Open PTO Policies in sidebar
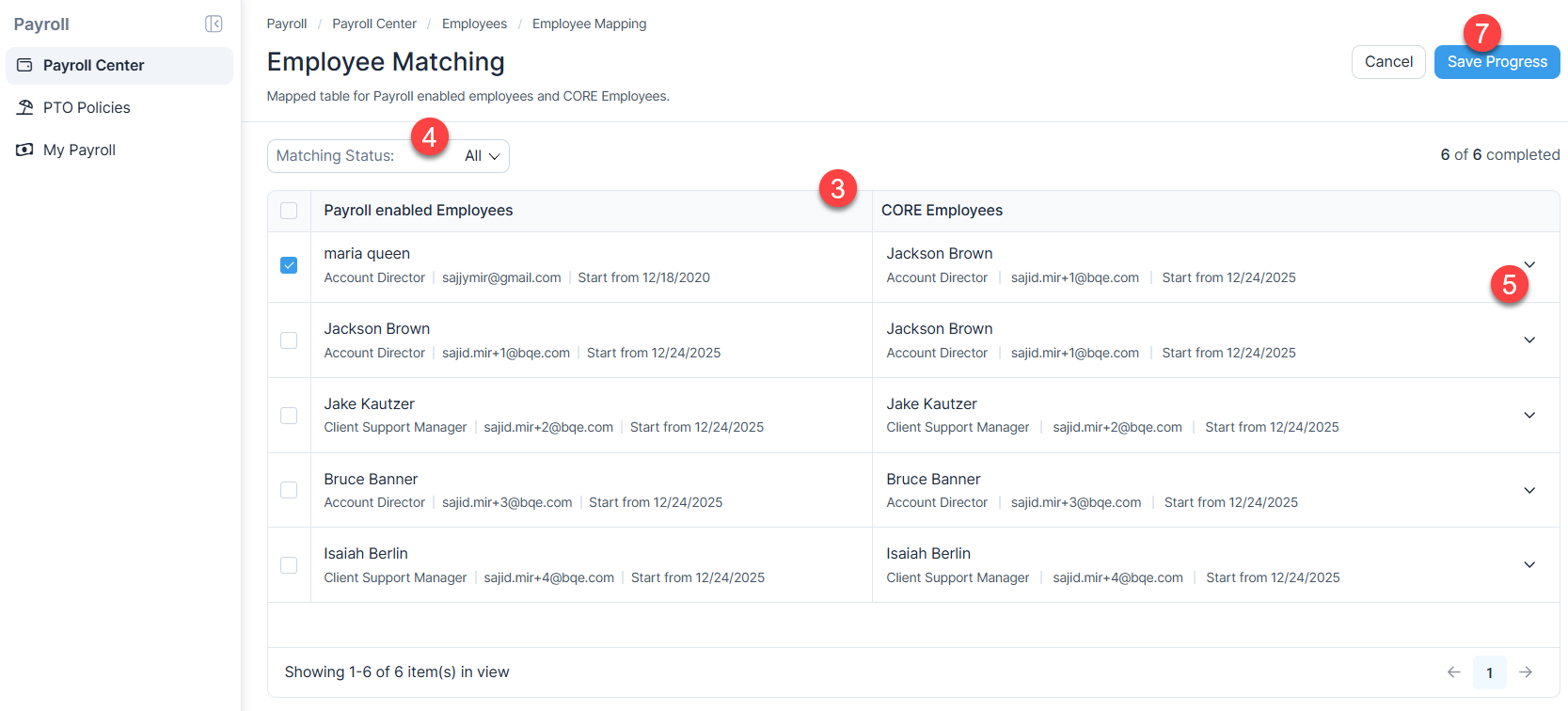Screen dimensions: 1568x711 coord(87,107)
